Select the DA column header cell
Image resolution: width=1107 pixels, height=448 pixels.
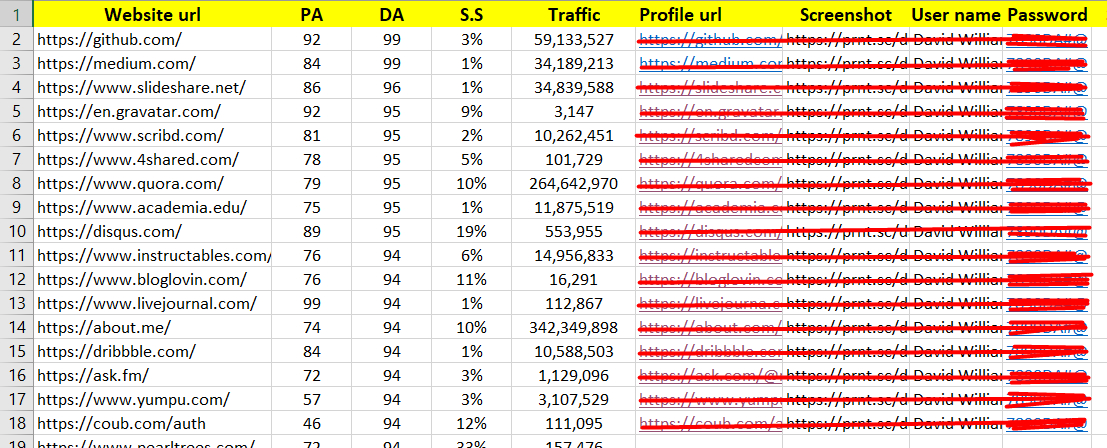point(392,14)
